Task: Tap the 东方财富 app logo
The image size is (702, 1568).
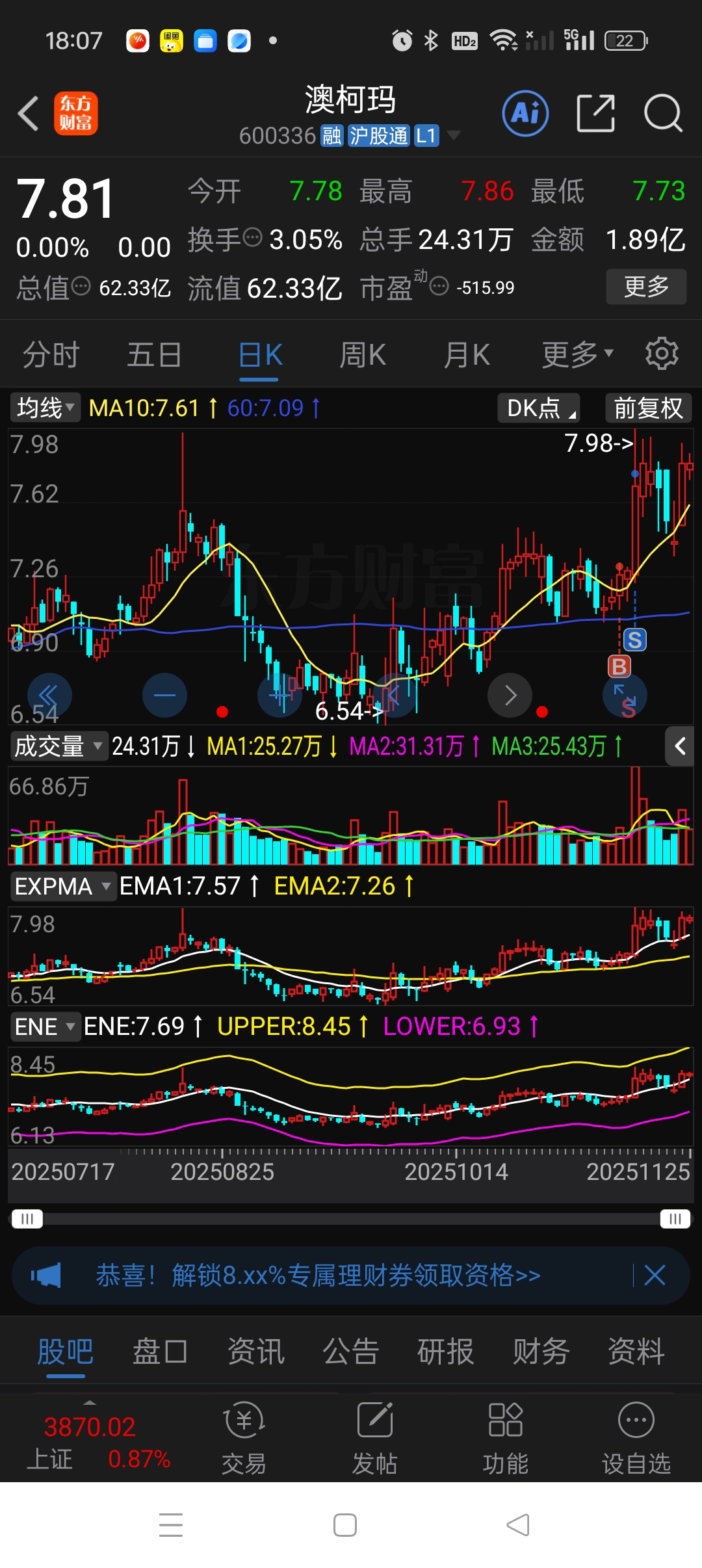Action: (75, 113)
